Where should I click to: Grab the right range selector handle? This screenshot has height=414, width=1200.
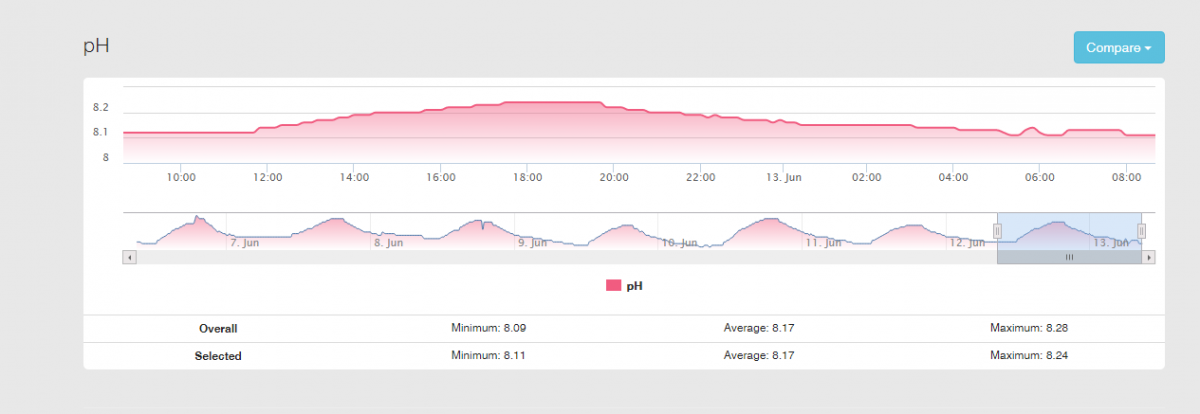point(1141,231)
